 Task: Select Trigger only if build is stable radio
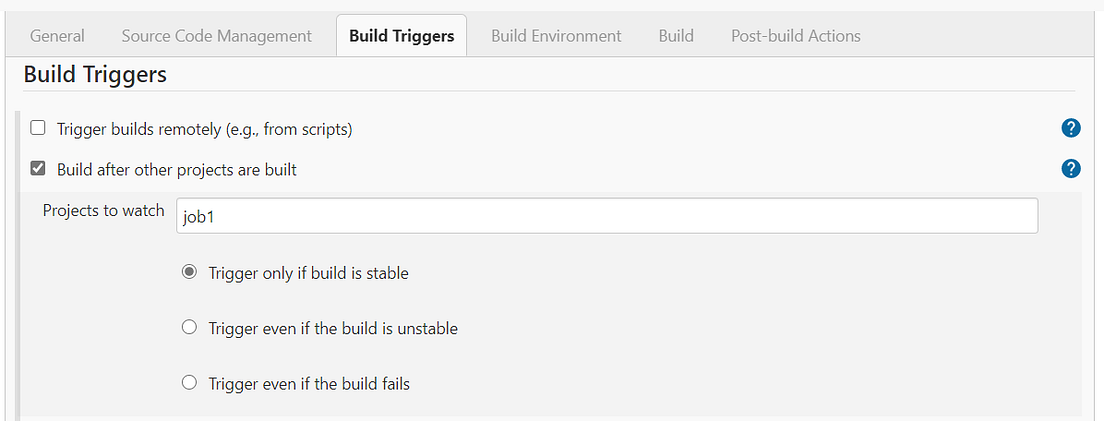click(x=189, y=272)
